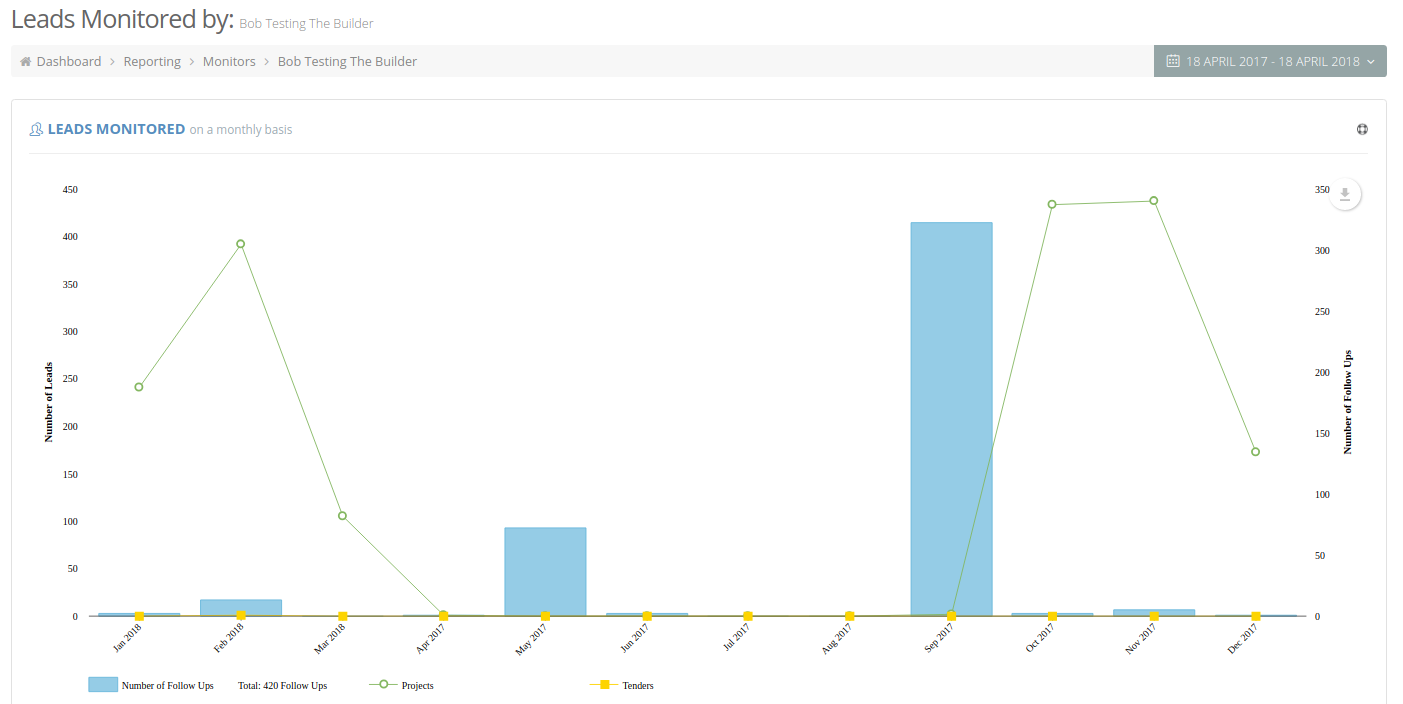Click the Leads Monitored user icon

coord(36,129)
